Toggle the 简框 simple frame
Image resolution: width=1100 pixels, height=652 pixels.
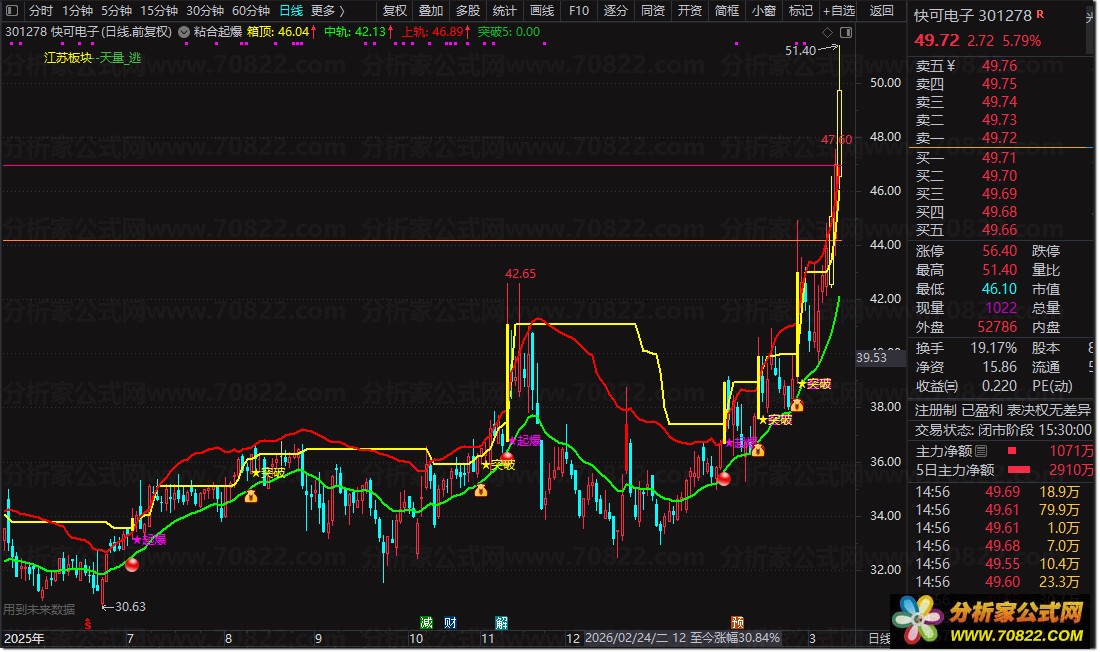tap(727, 11)
